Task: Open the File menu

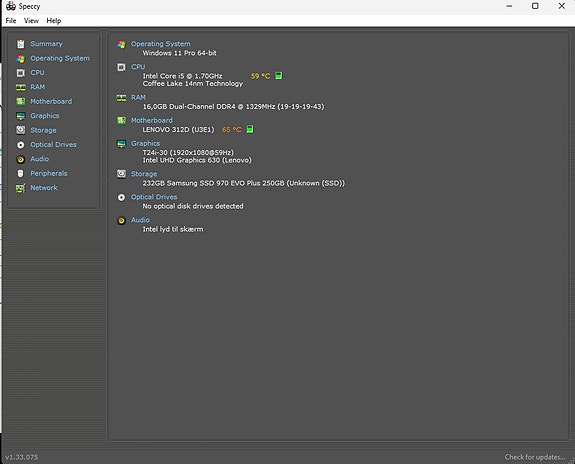Action: tap(11, 21)
